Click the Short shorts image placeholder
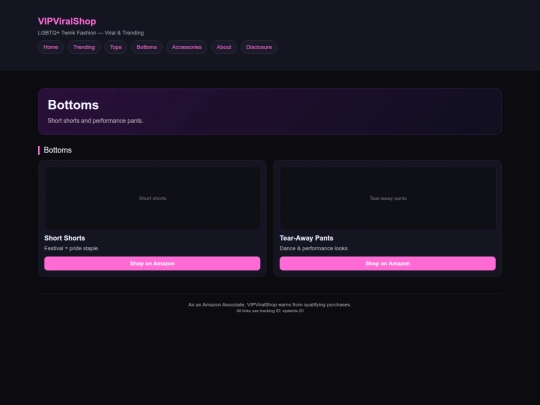Viewport: 540px width, 405px height. click(152, 198)
